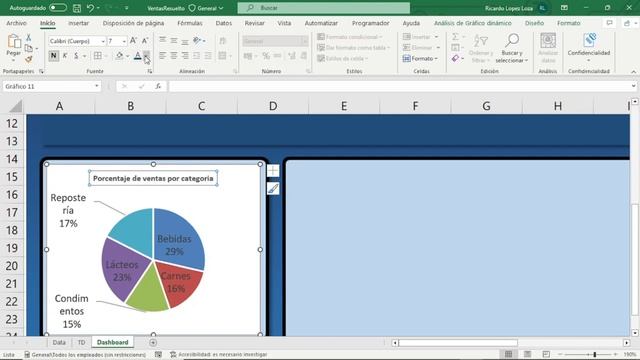Open Formato dropdown in Celdas group
This screenshot has height=360, width=640.
[x=420, y=59]
